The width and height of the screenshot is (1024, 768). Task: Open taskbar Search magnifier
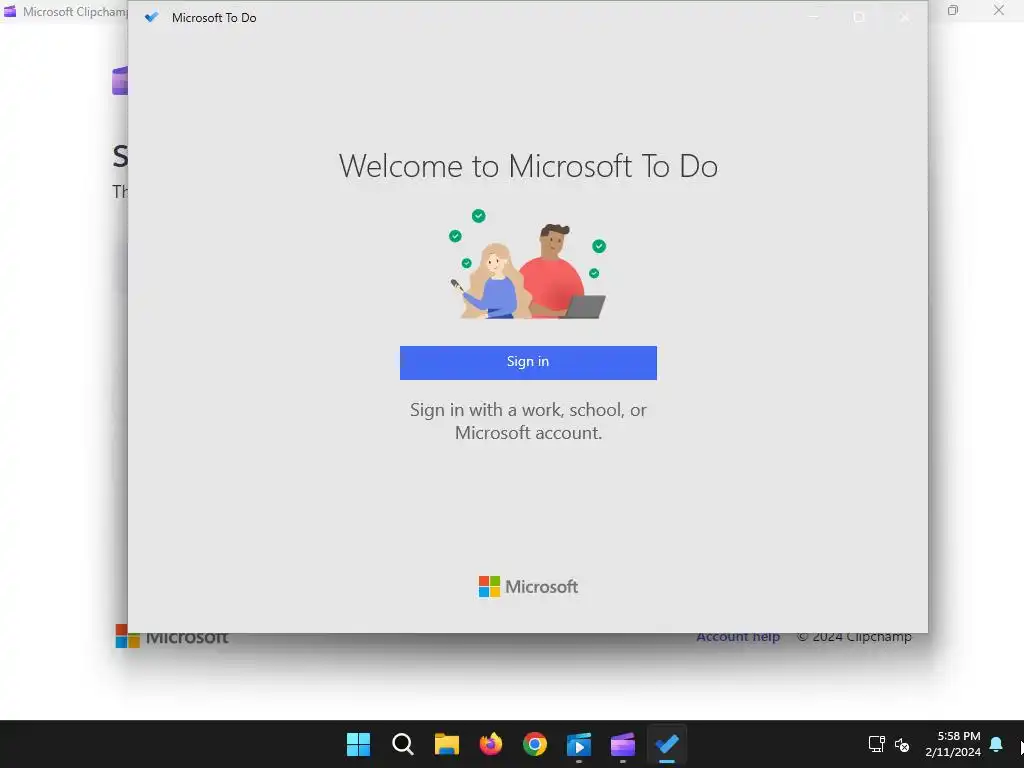(x=402, y=744)
